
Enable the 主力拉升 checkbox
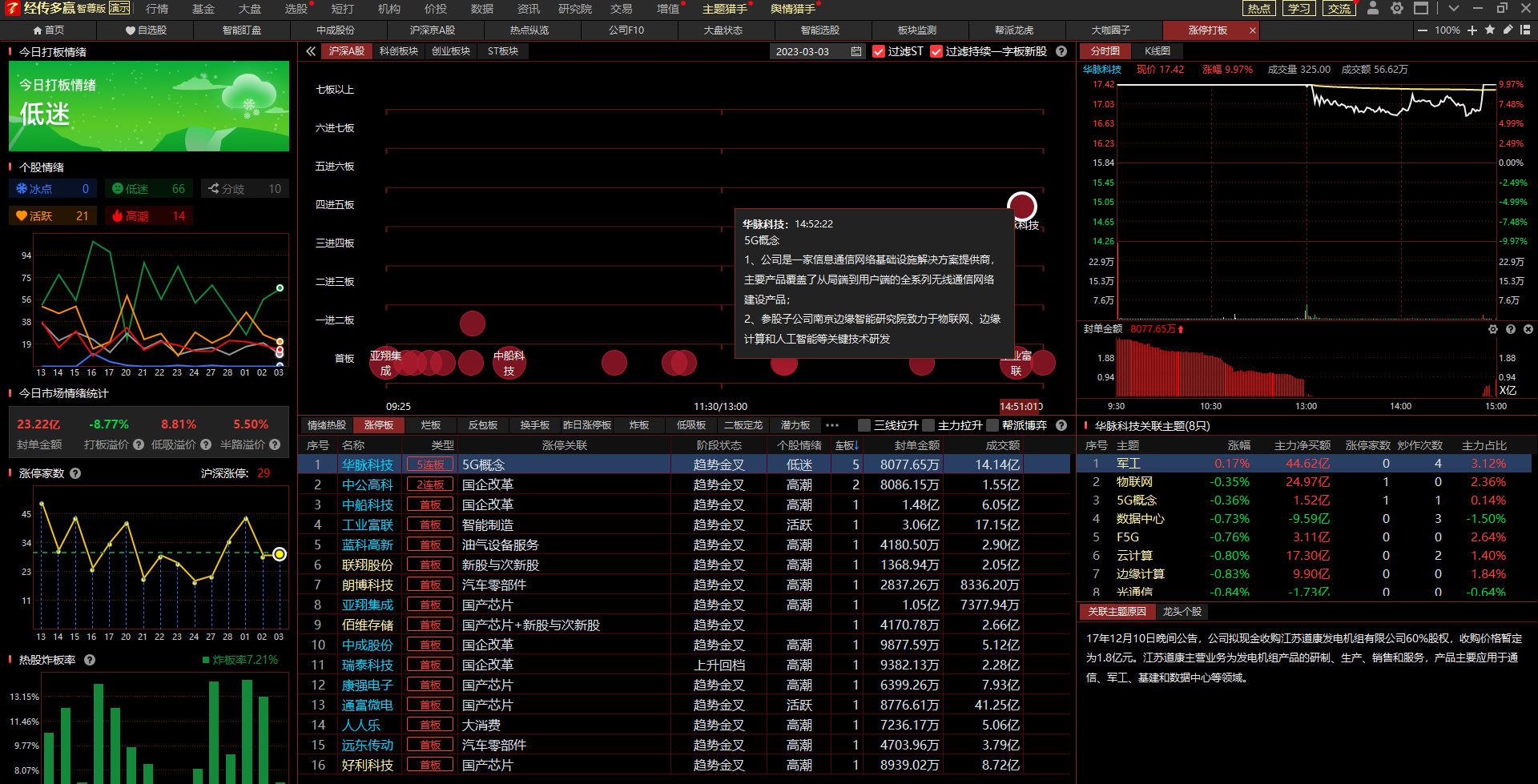point(928,425)
